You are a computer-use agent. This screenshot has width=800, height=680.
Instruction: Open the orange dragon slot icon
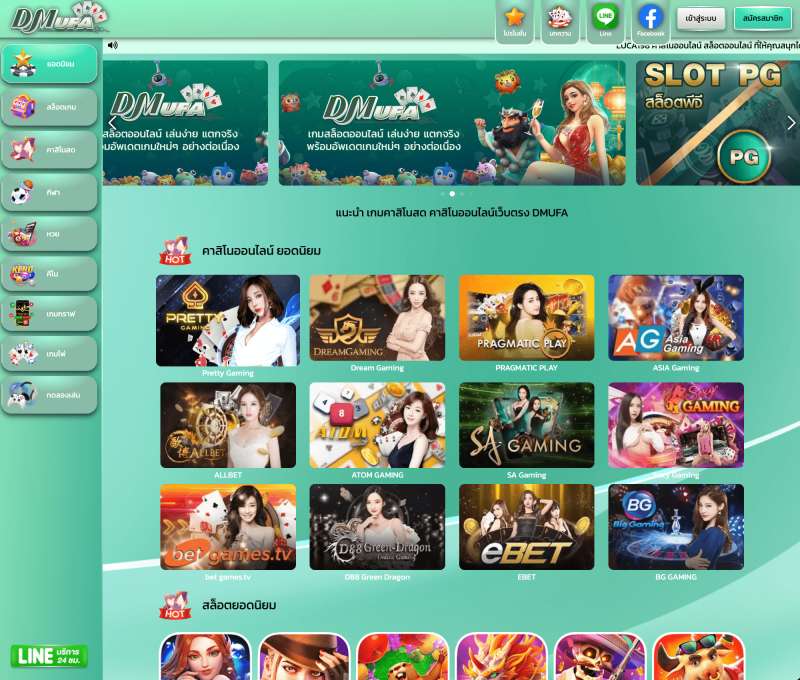501,657
